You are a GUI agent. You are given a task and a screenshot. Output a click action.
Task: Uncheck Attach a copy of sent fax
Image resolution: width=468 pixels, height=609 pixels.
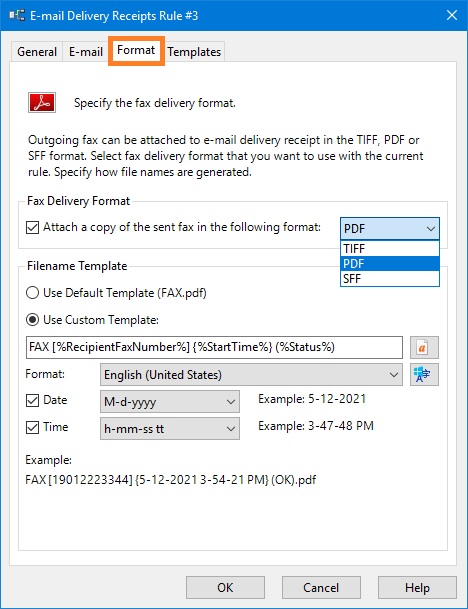click(x=32, y=227)
